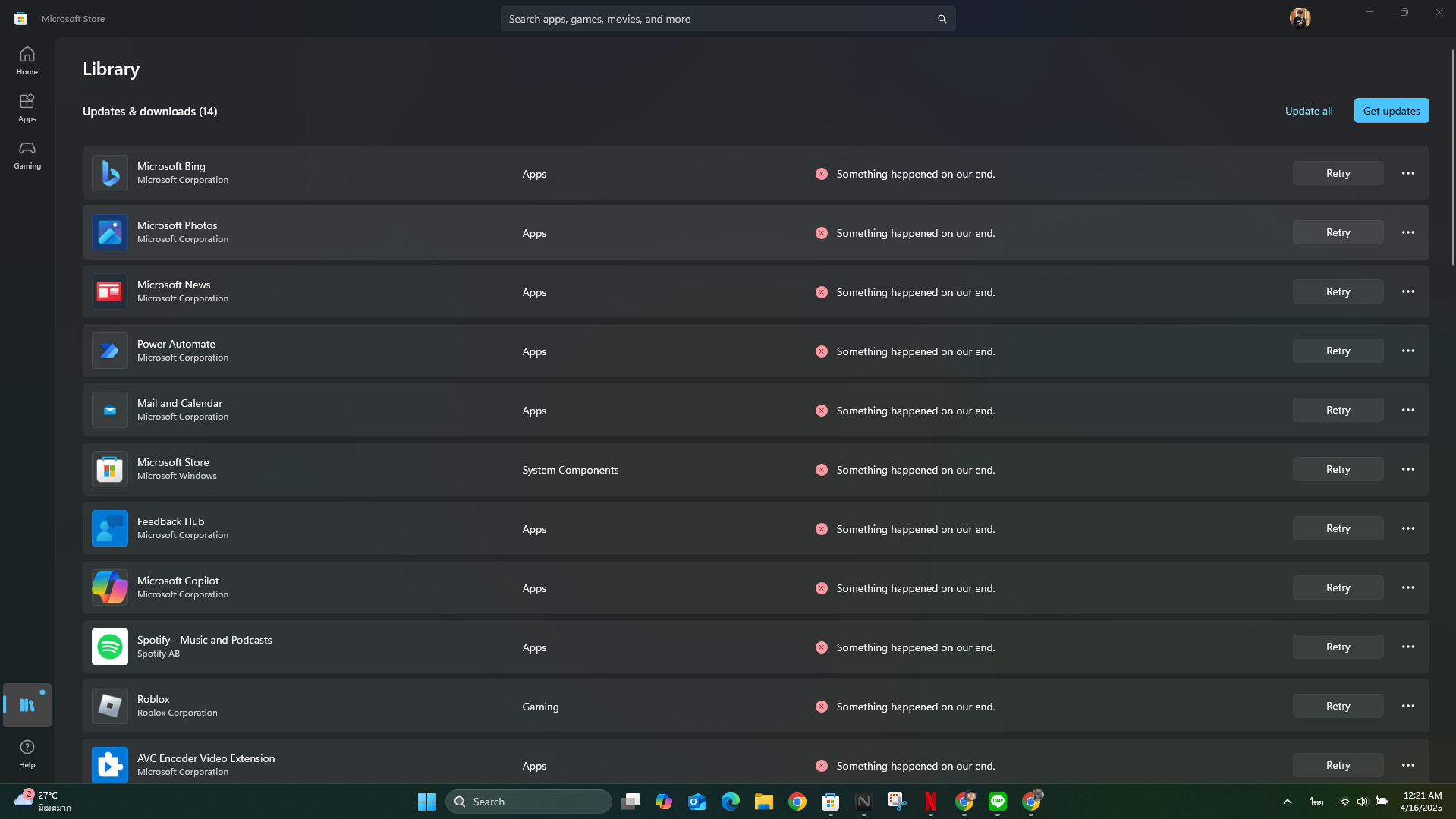Viewport: 1456px width, 819px height.
Task: Retry AVC Encoder Video Extension update
Action: click(x=1338, y=765)
